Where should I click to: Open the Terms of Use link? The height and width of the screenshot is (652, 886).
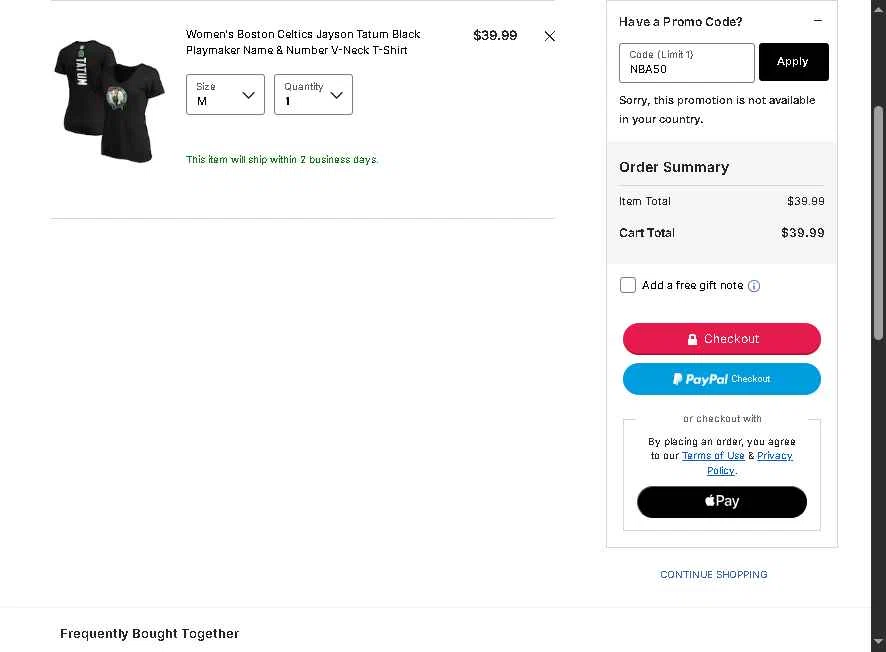click(713, 455)
